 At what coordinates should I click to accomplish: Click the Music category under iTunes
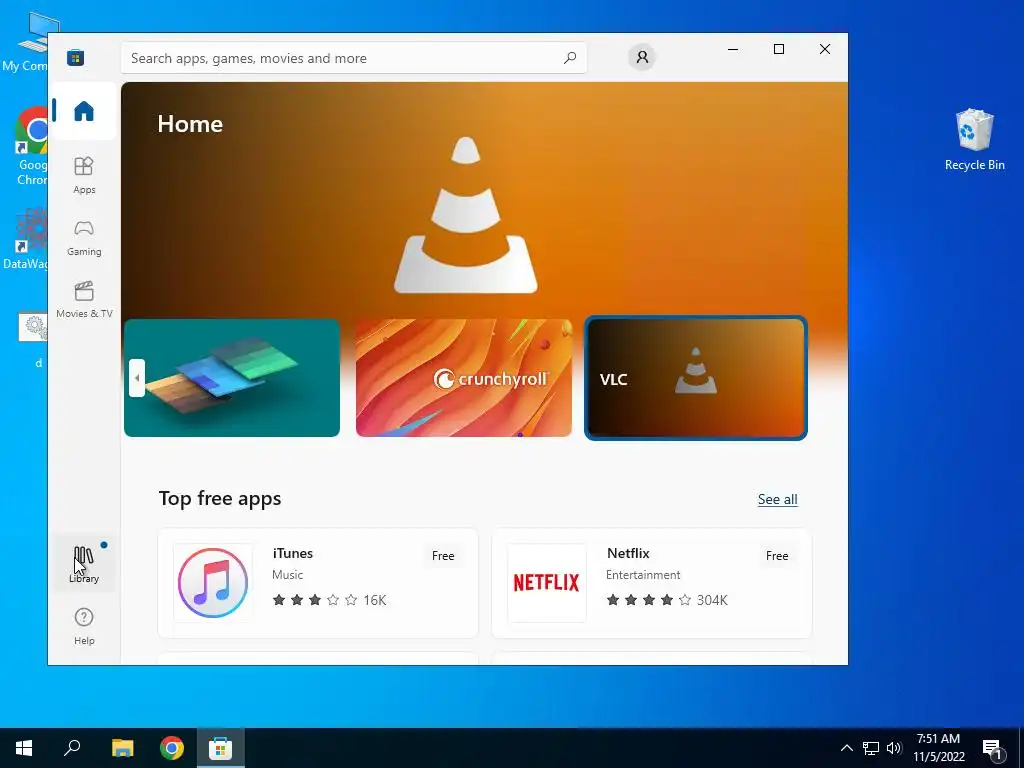pyautogui.click(x=287, y=575)
